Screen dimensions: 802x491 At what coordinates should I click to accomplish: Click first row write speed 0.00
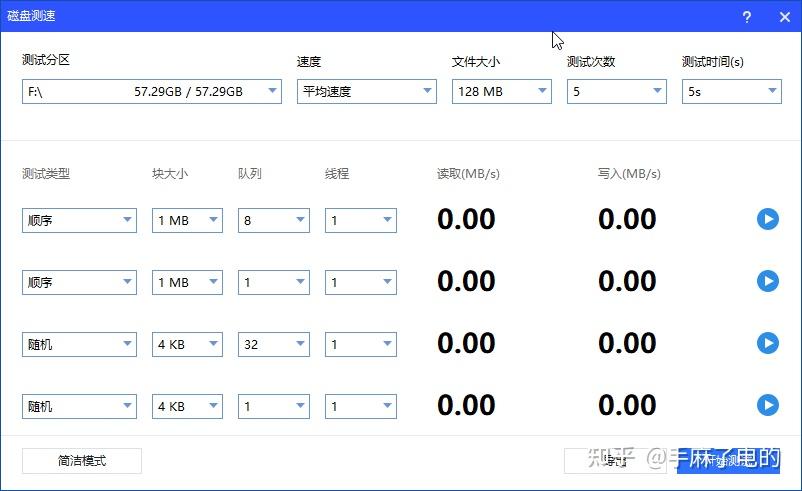(x=627, y=219)
